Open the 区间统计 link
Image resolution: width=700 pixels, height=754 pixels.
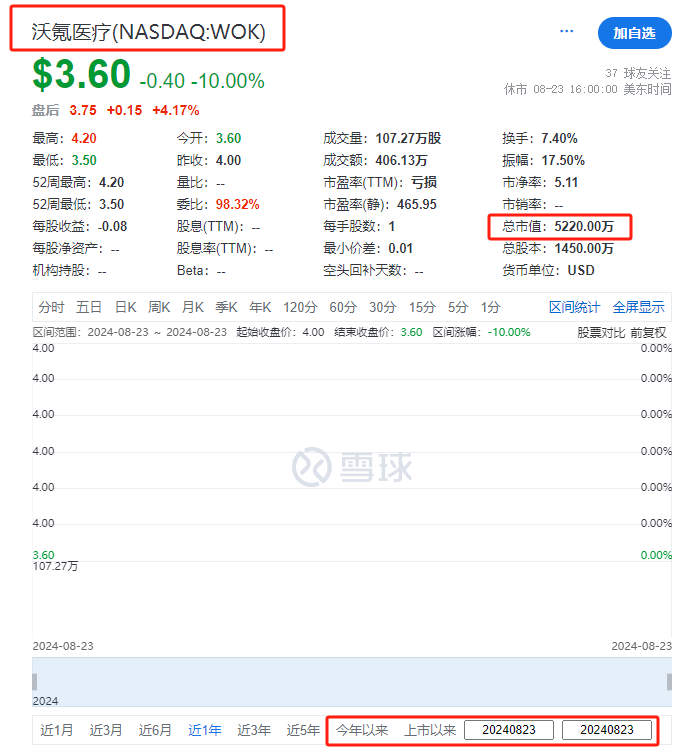pyautogui.click(x=575, y=307)
